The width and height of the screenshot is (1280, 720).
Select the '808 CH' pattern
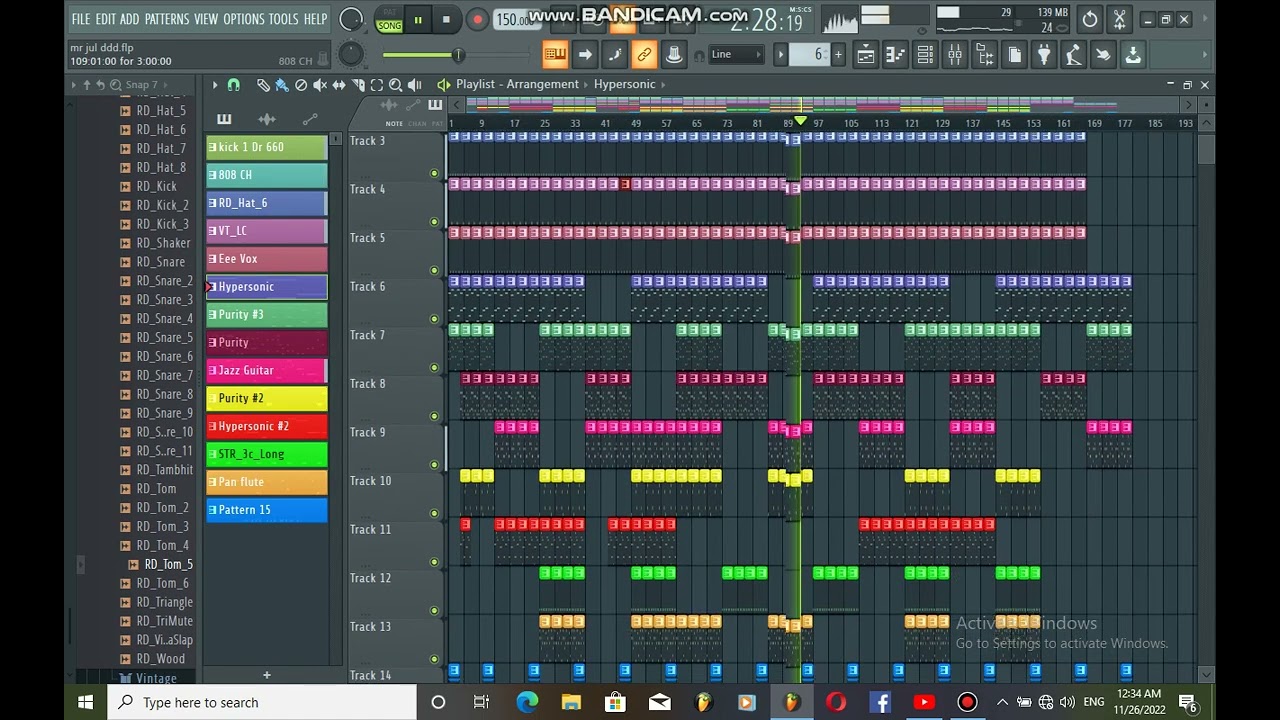(267, 175)
